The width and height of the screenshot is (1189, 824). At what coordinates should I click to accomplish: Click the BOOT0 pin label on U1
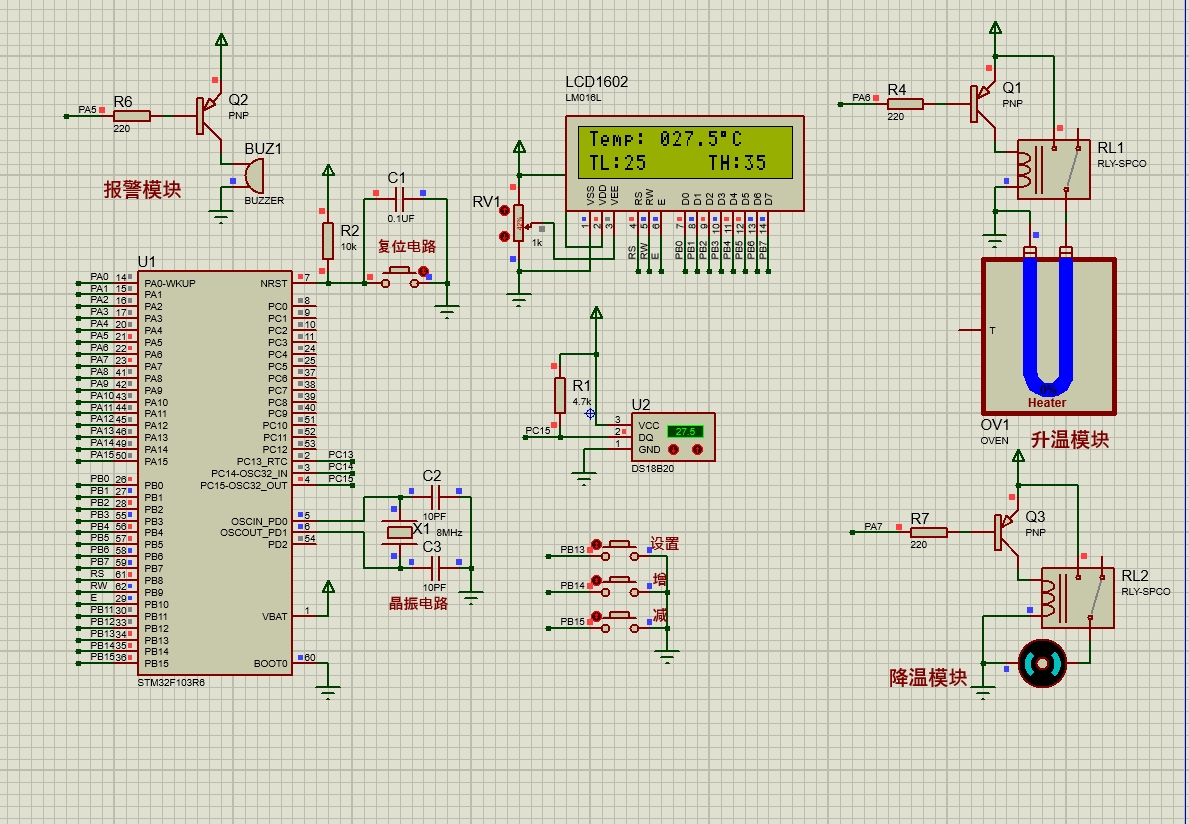coord(271,663)
